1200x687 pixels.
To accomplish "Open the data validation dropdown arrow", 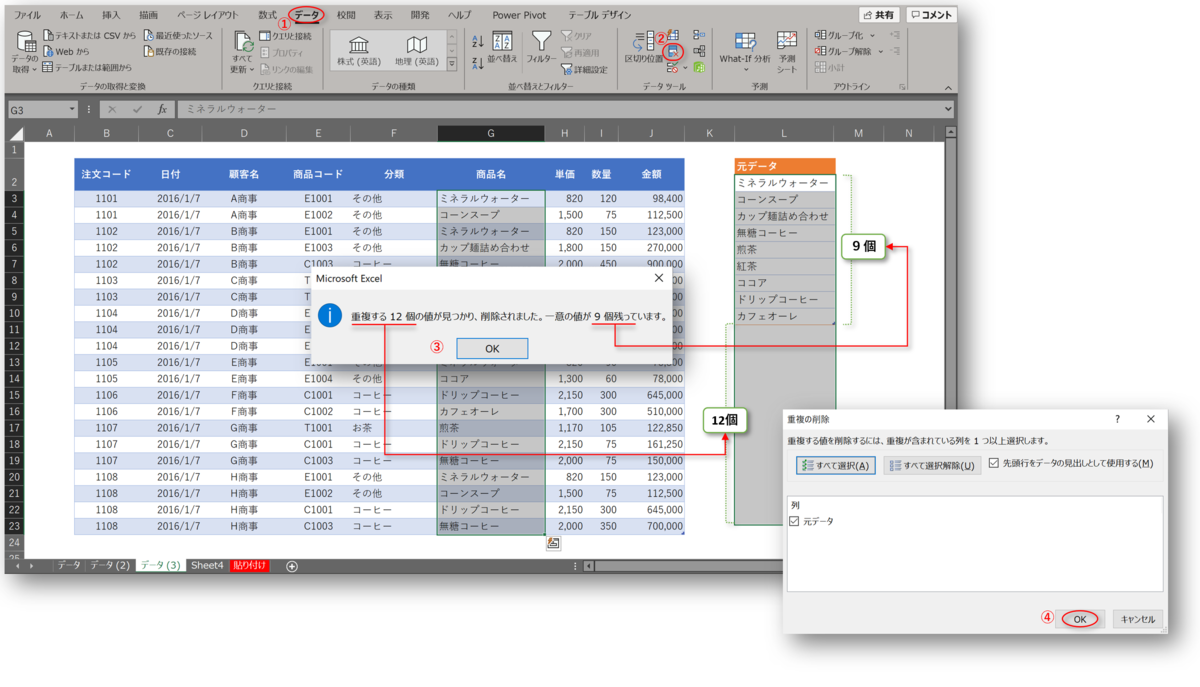I will pos(685,67).
